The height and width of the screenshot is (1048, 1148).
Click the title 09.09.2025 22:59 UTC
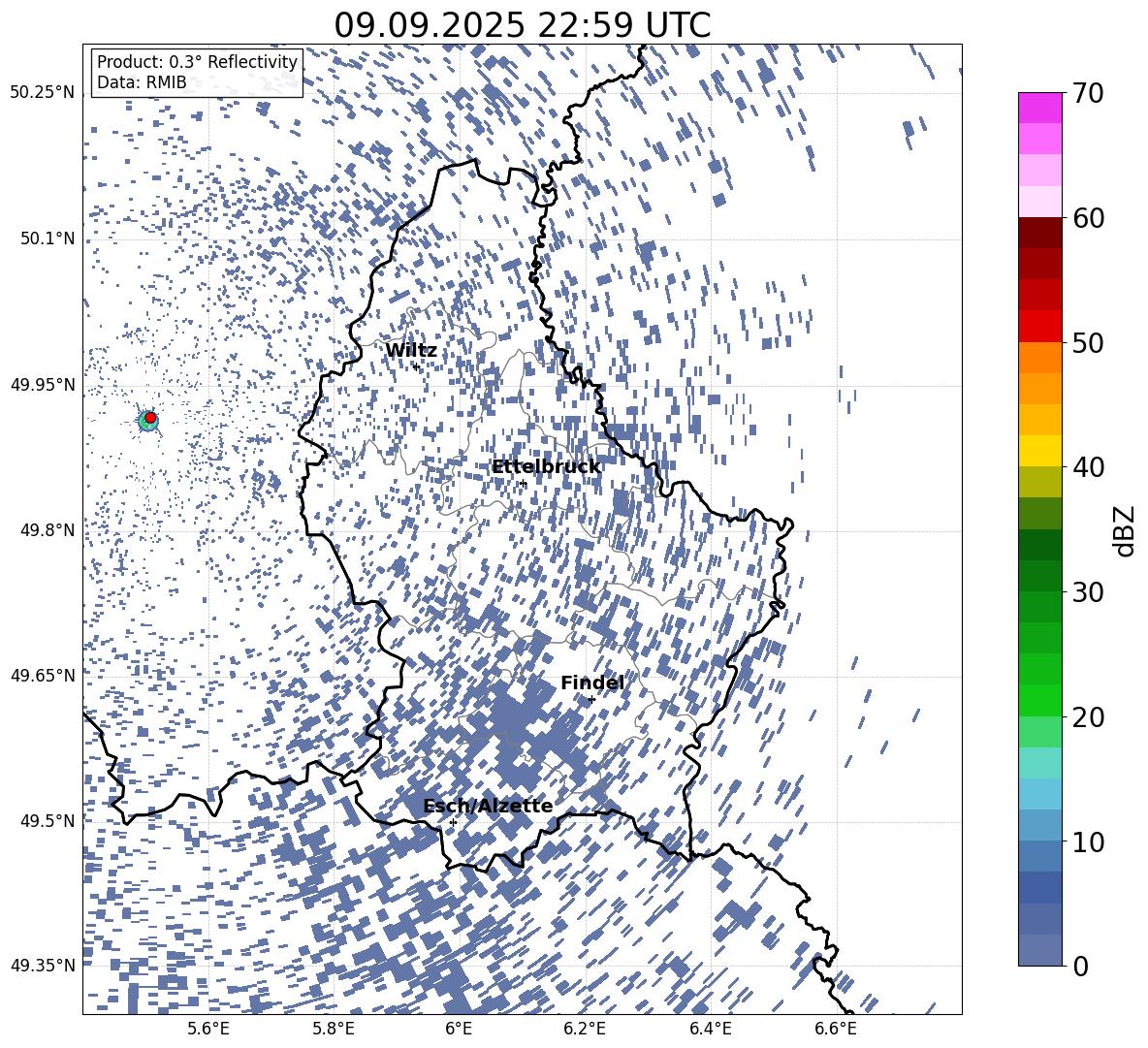[x=522, y=25]
